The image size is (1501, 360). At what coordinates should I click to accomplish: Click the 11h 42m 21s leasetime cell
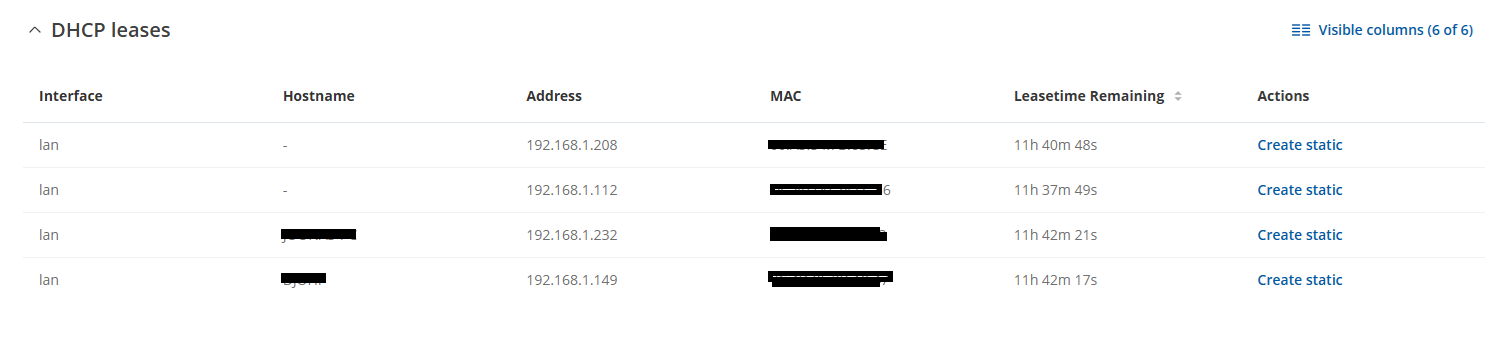(x=1056, y=235)
